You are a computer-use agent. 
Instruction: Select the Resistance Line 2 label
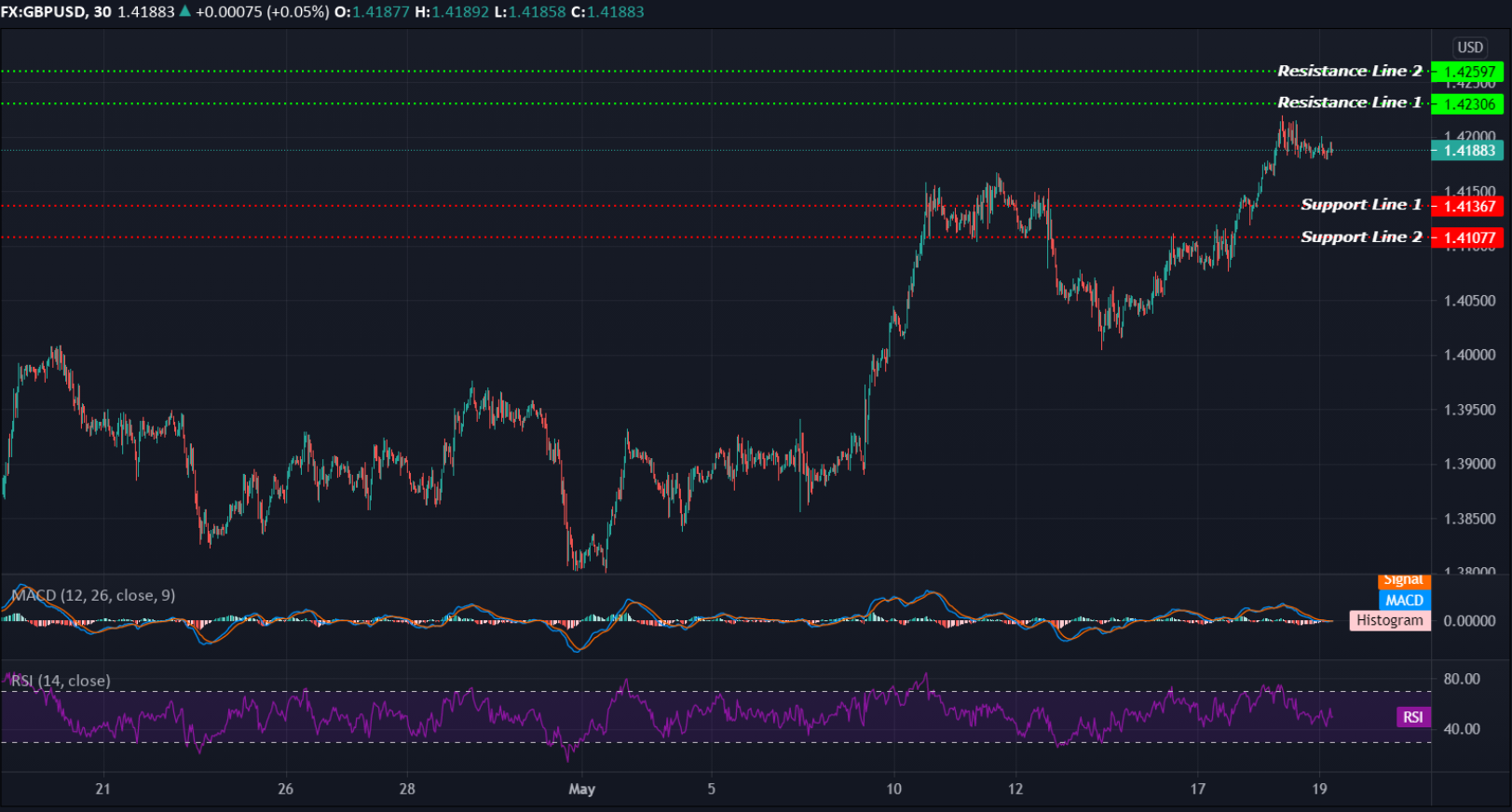tap(1350, 71)
